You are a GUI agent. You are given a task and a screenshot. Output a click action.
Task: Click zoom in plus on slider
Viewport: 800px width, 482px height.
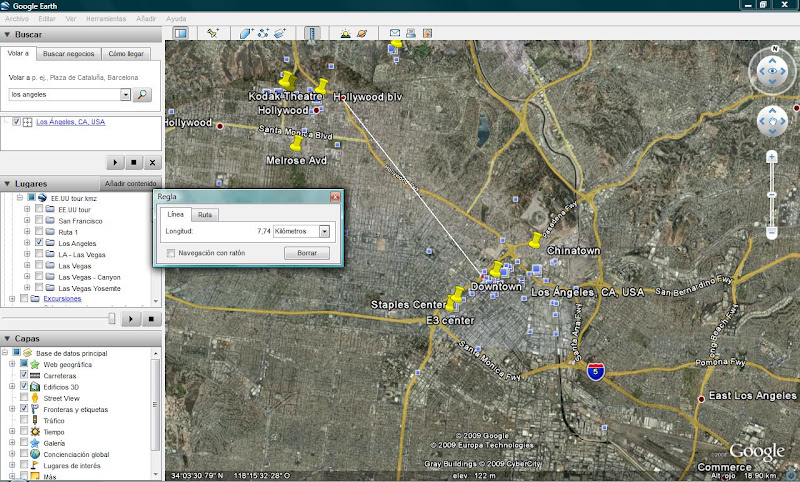click(771, 157)
